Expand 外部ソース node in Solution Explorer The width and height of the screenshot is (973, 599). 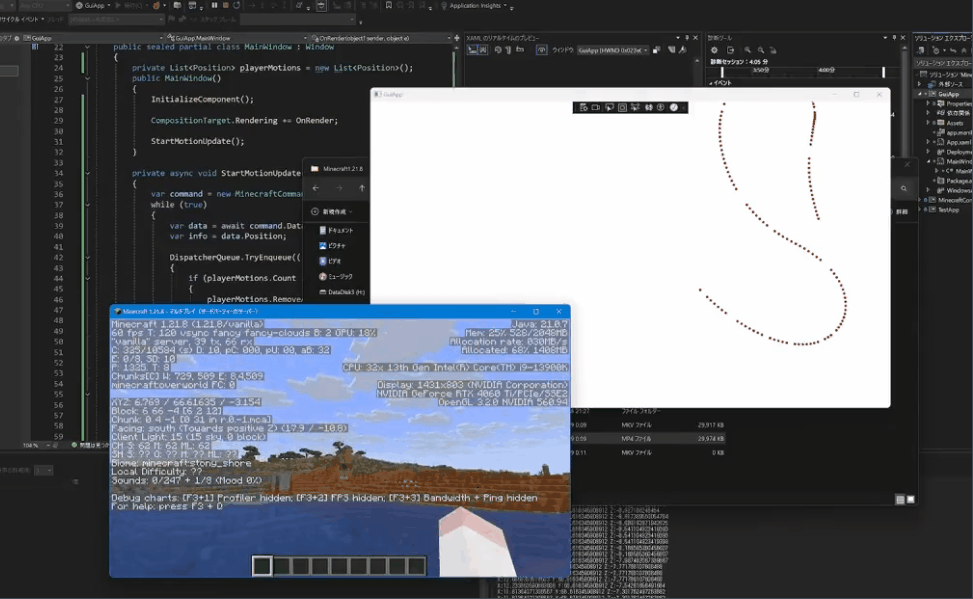click(x=920, y=84)
